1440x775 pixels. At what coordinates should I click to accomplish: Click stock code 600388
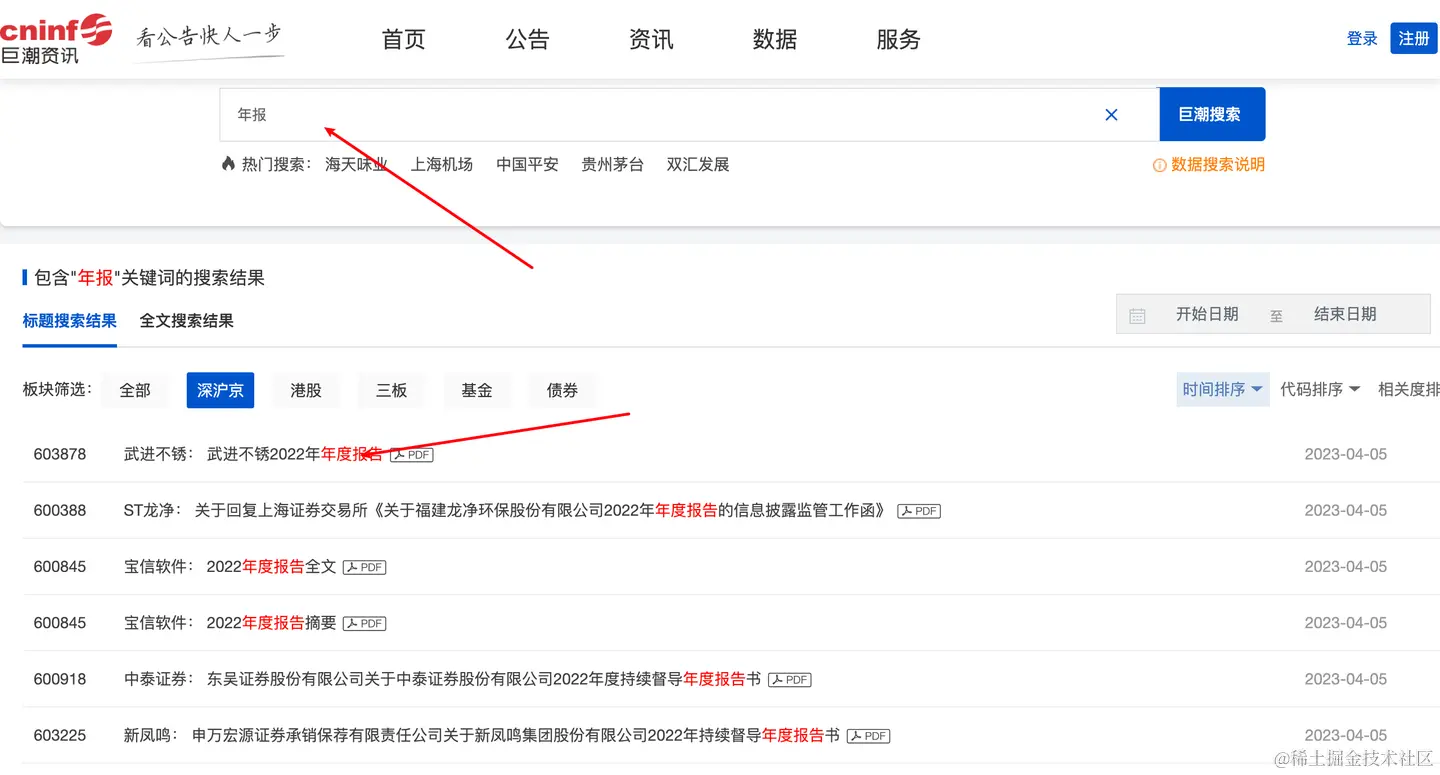click(x=60, y=510)
